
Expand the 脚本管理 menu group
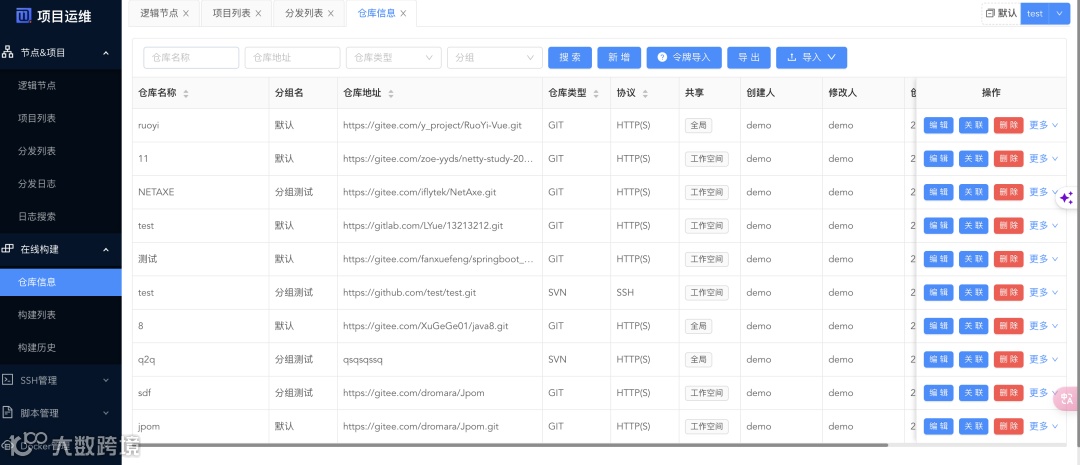click(x=106, y=413)
